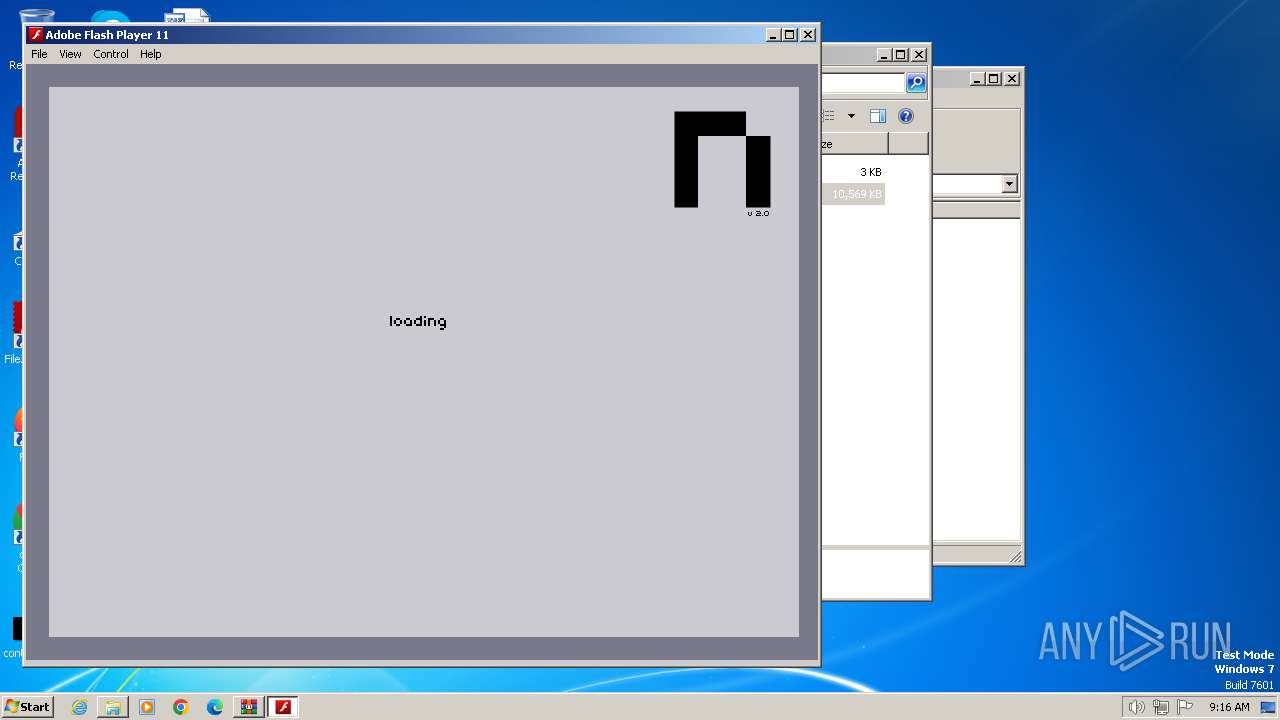Open the Start menu
Image resolution: width=1280 pixels, height=720 pixels.
tap(27, 707)
